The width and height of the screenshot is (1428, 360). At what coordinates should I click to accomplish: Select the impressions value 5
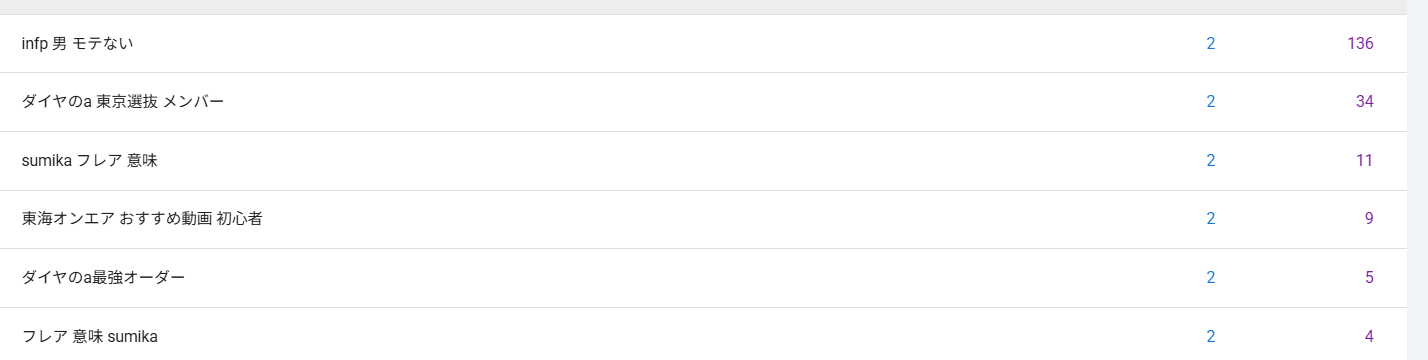pyautogui.click(x=1369, y=277)
